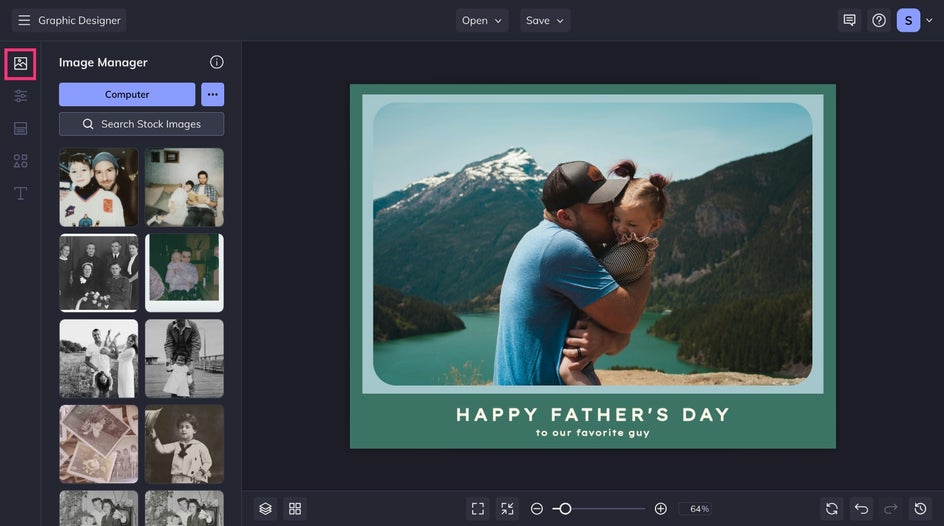Click the Undo arrow icon
The height and width of the screenshot is (526, 944).
[x=861, y=509]
